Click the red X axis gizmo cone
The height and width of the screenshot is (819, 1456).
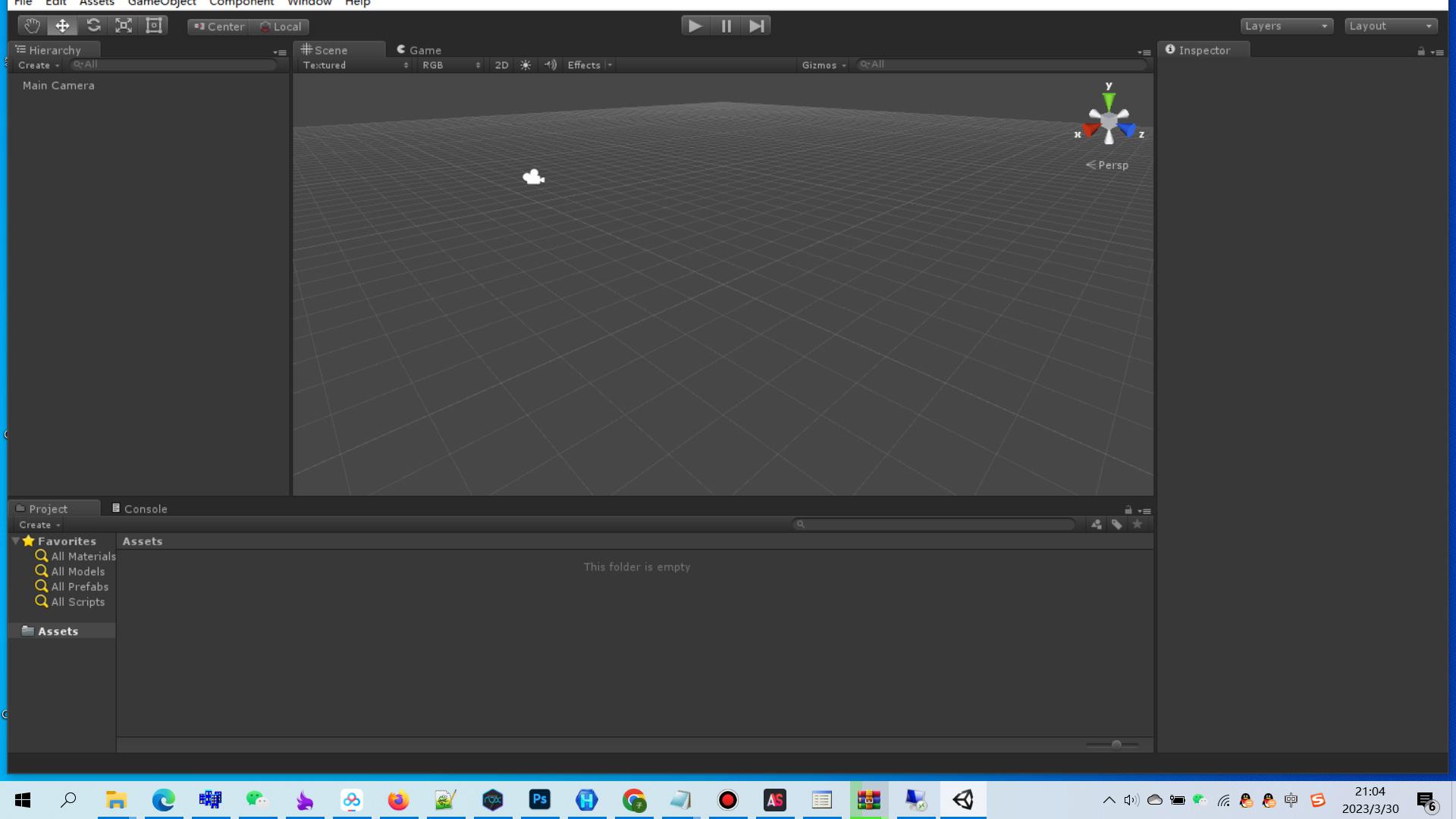[x=1090, y=130]
